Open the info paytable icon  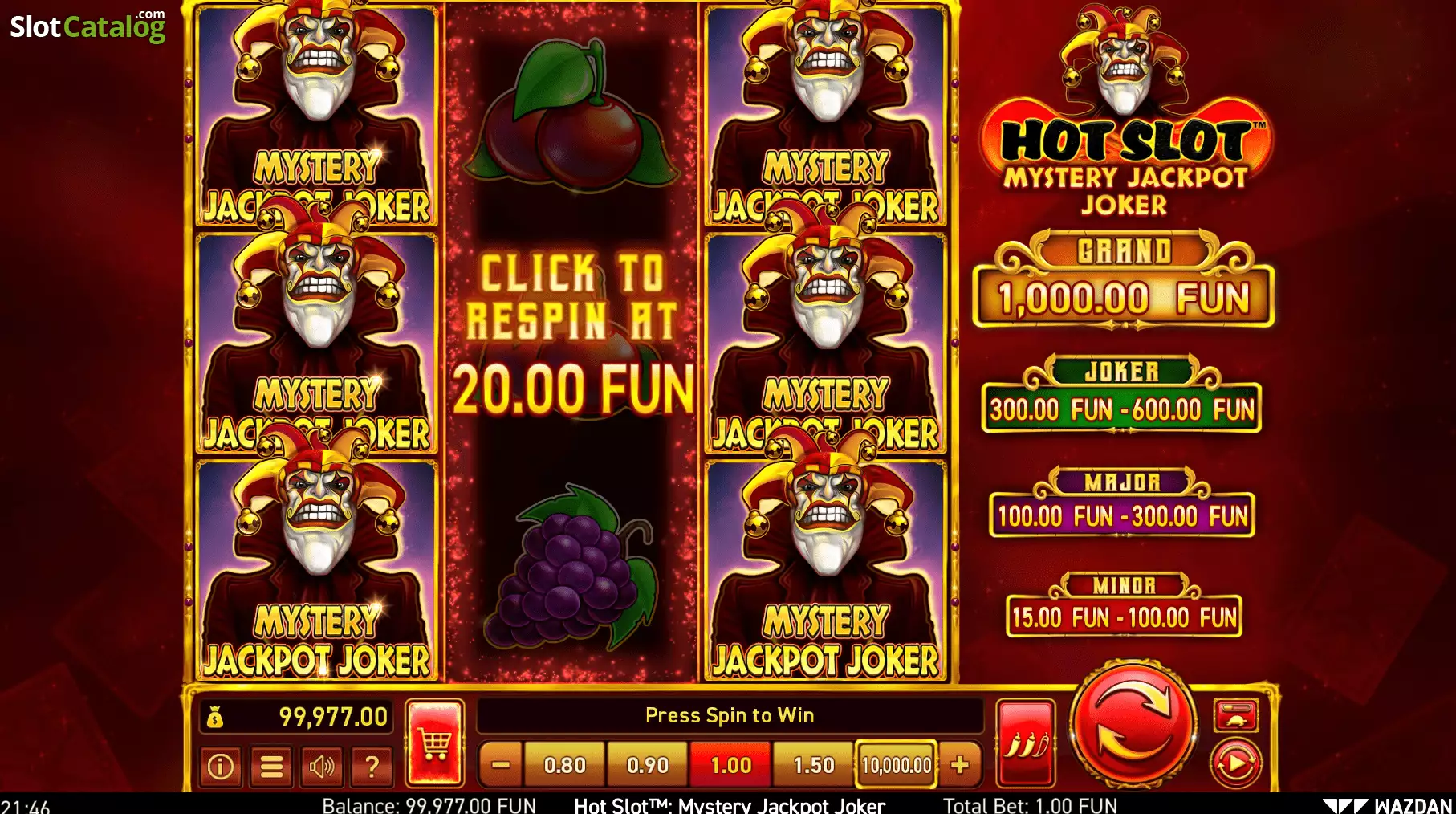pos(221,767)
